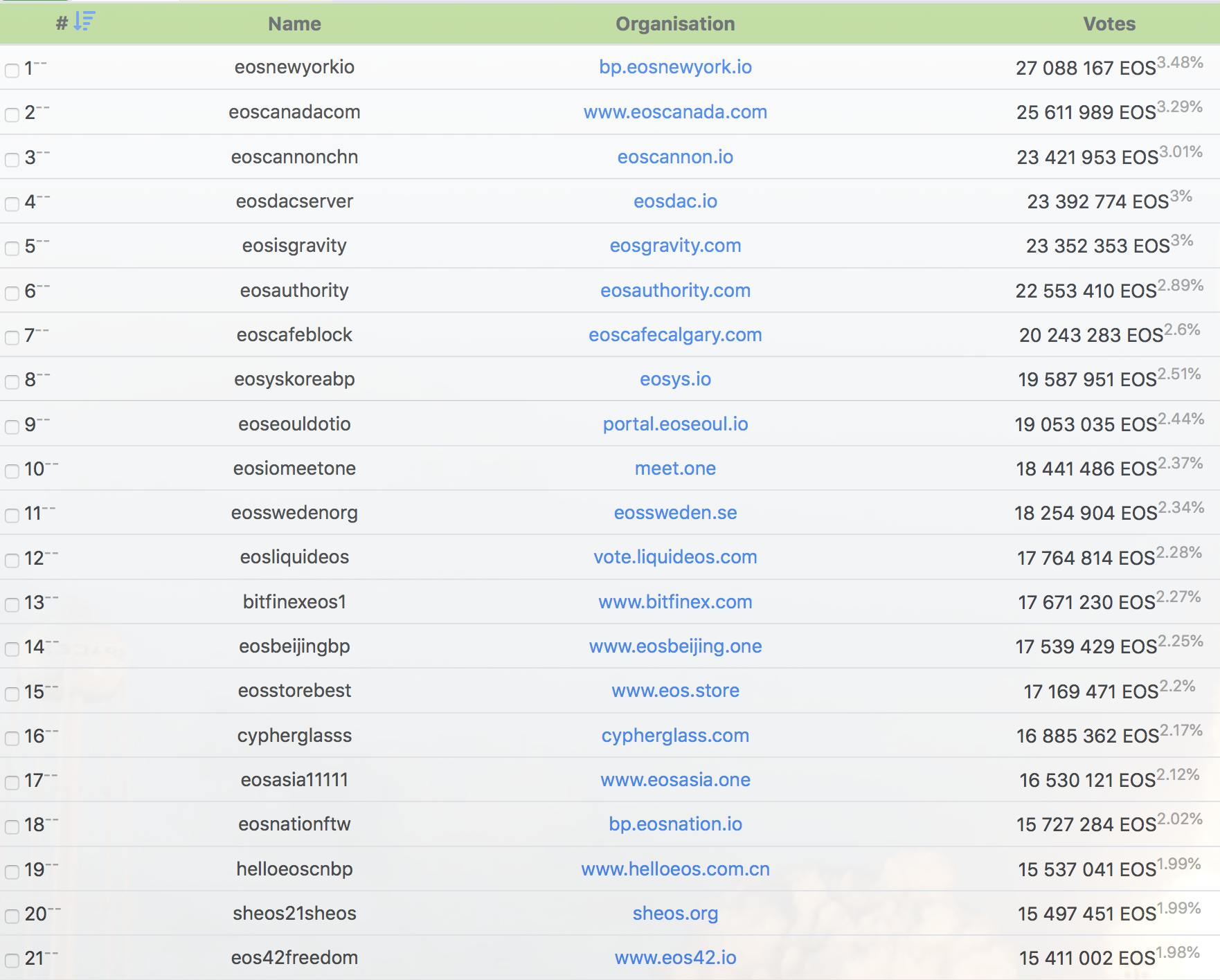Click the name eosdacserver

pos(294,201)
